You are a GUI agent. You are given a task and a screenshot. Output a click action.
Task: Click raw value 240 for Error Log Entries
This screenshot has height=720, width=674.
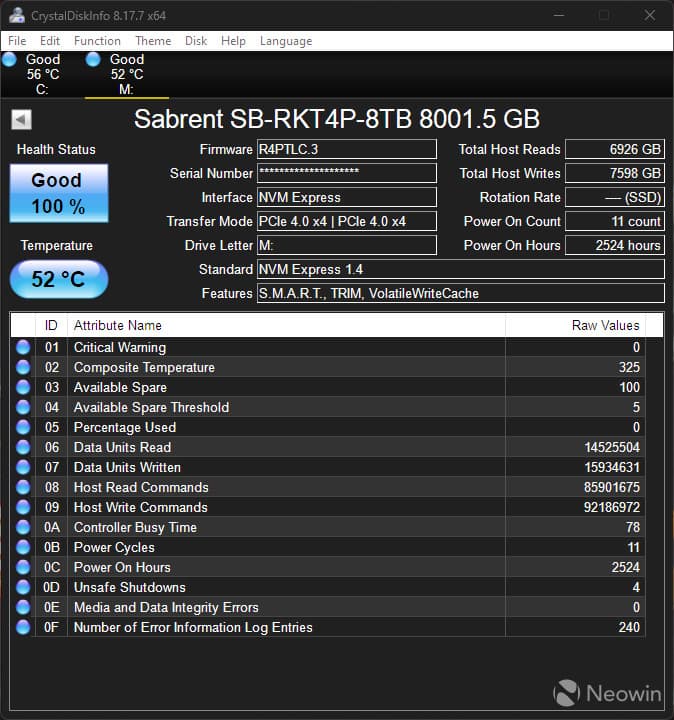[629, 627]
